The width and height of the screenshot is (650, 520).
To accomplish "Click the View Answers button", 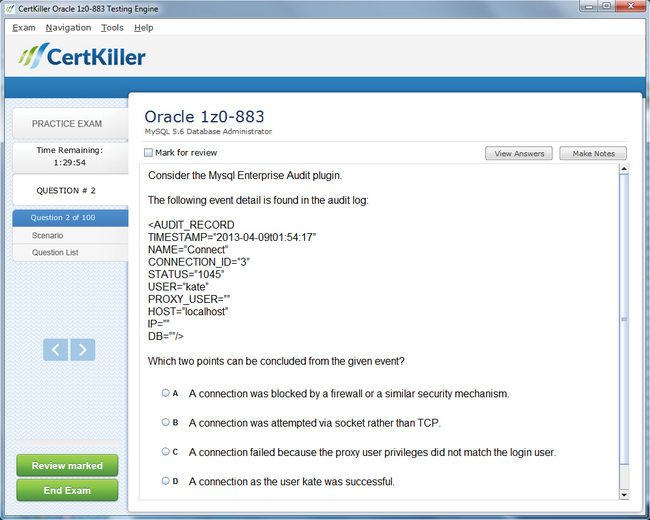I will tap(518, 153).
